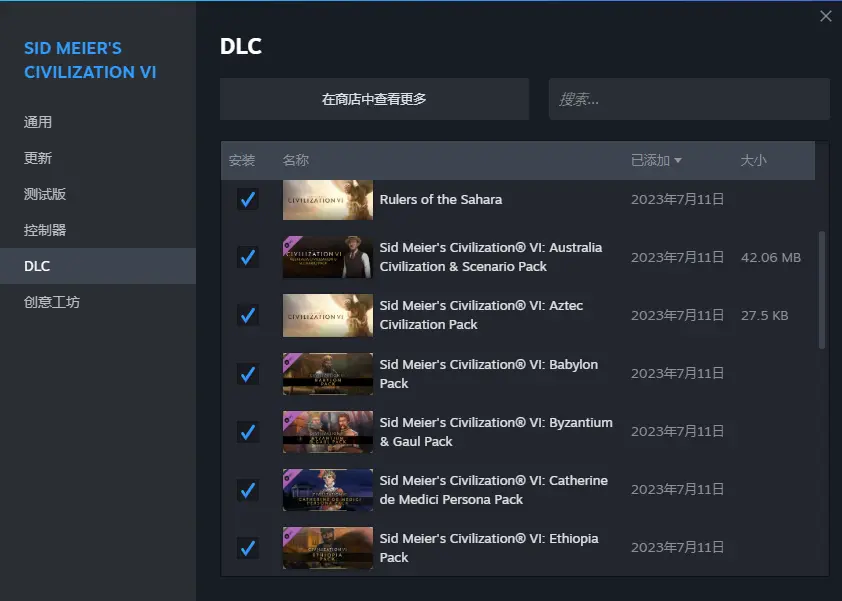The height and width of the screenshot is (601, 842).
Task: Click the Babylon Pack added date
Action: point(677,373)
